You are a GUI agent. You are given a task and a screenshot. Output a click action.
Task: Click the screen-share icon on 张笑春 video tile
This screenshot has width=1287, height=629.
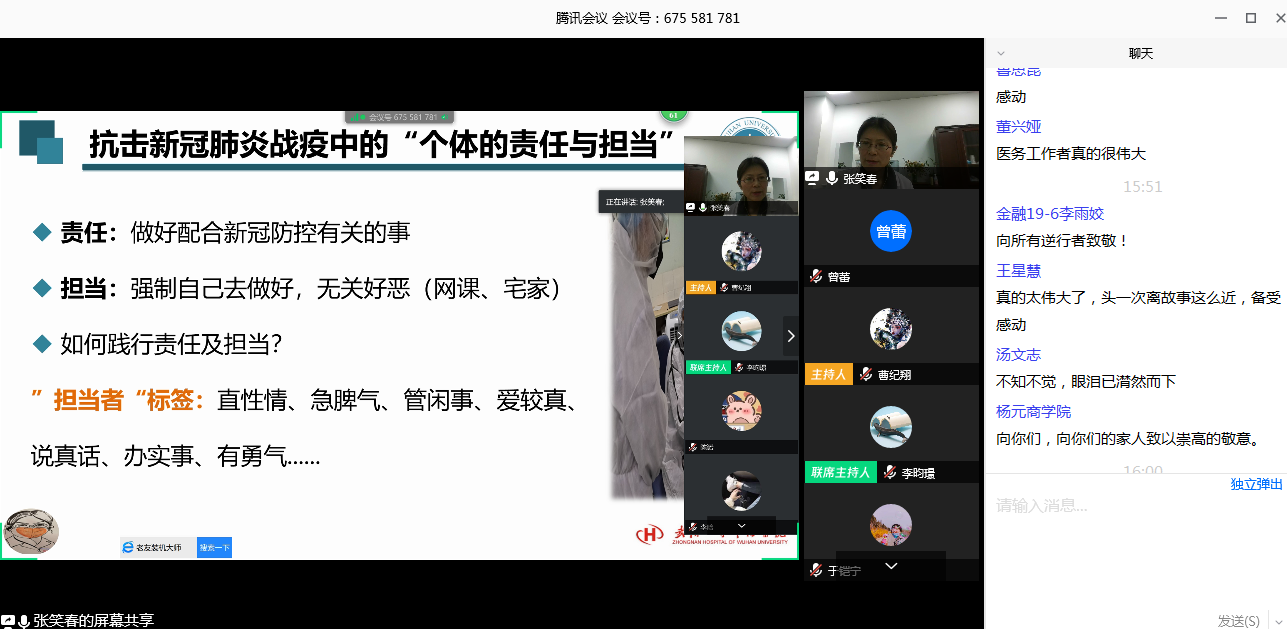(x=813, y=178)
